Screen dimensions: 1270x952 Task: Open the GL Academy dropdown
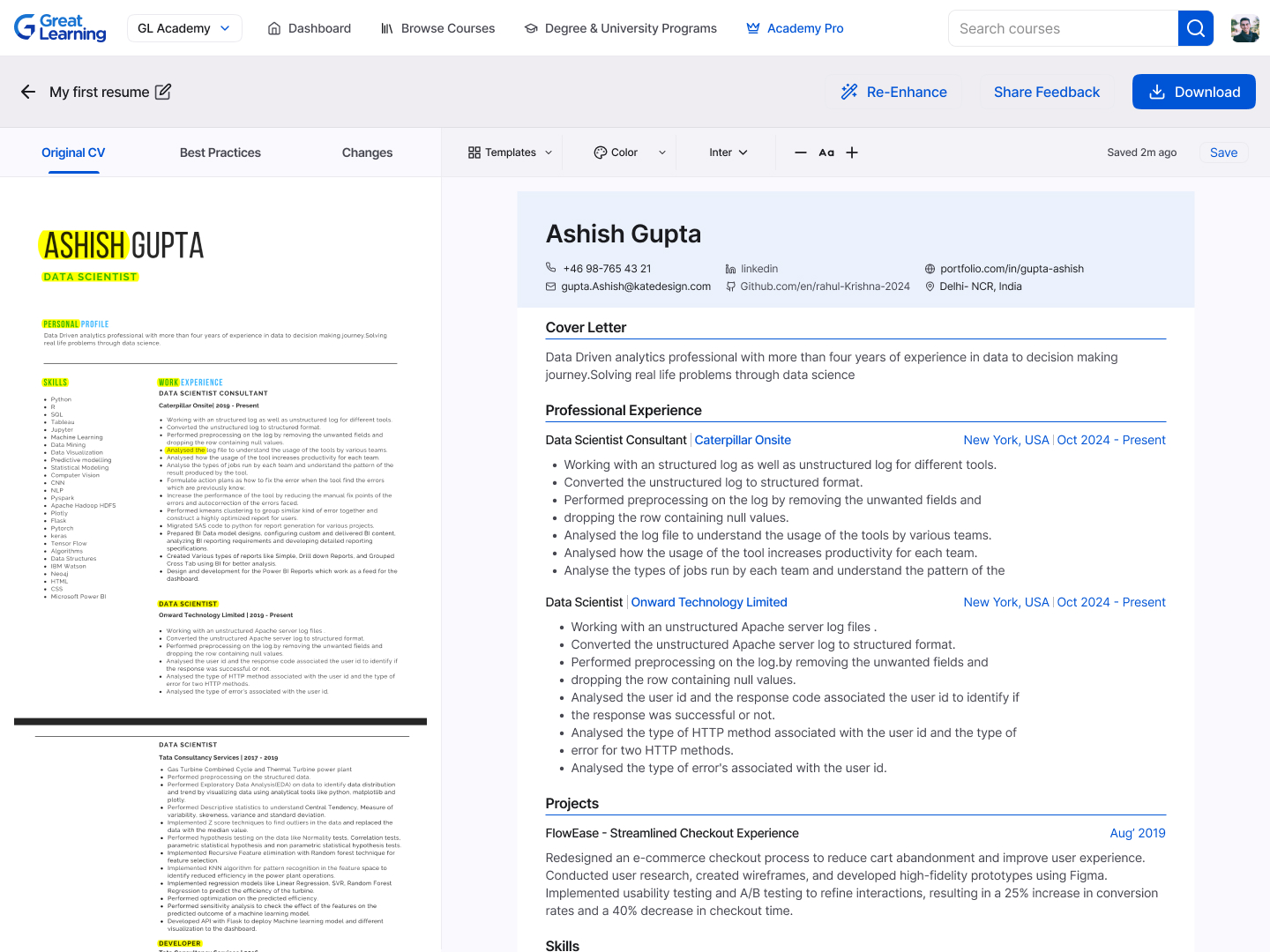pyautogui.click(x=183, y=28)
